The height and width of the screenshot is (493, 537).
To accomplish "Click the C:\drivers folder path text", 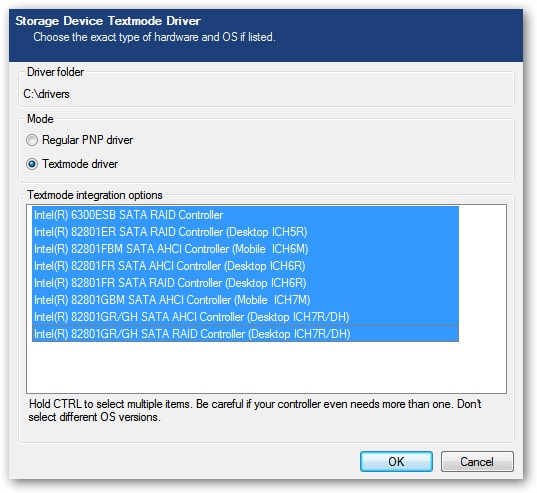I will click(x=46, y=94).
